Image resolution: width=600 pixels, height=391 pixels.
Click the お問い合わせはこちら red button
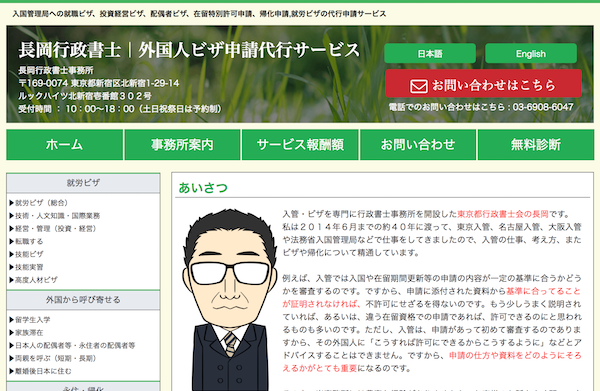(x=483, y=84)
